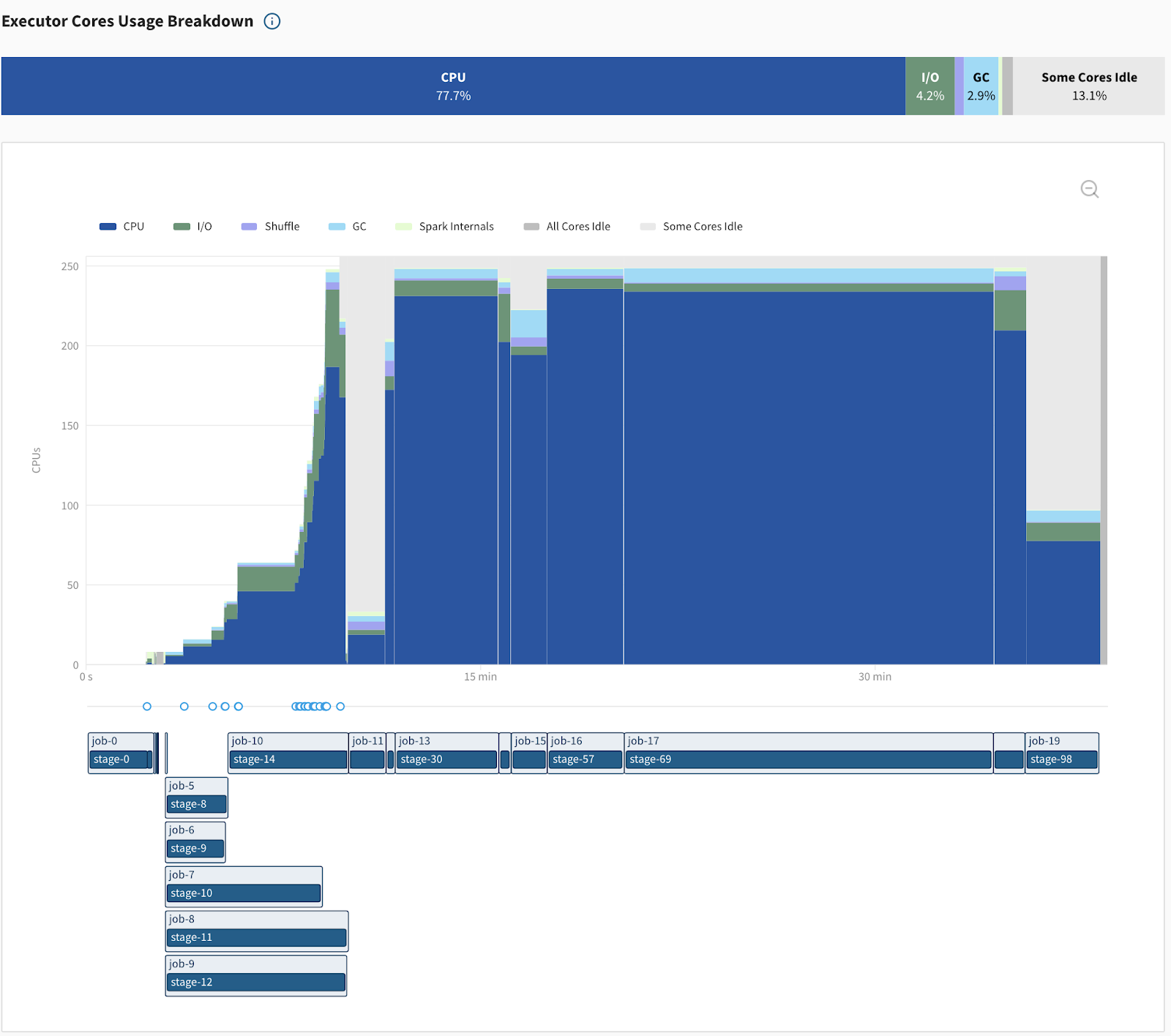Image resolution: width=1171 pixels, height=1036 pixels.
Task: Click the CPU 77.7% summary bar segment
Action: pyautogui.click(x=453, y=86)
